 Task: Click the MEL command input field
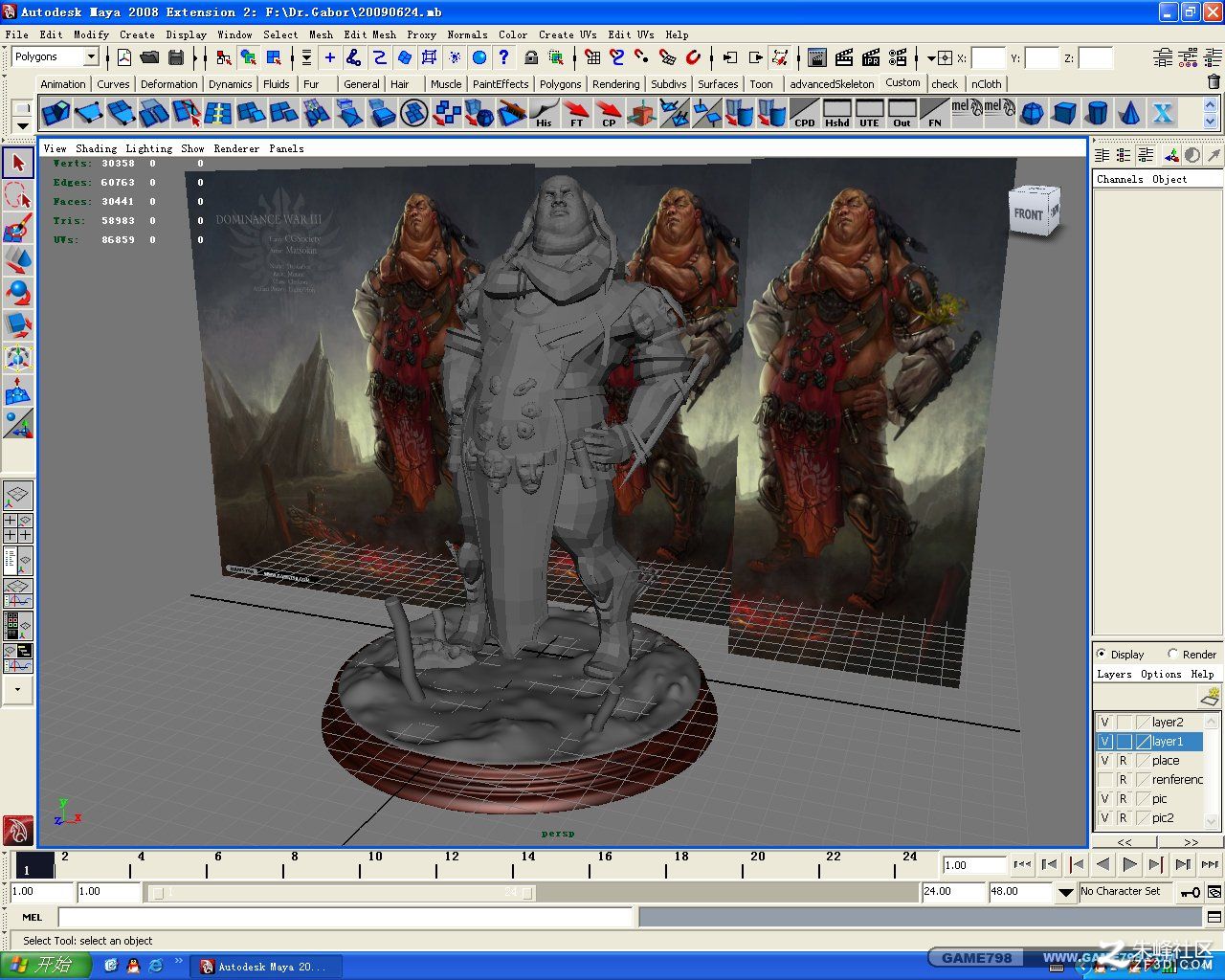345,917
